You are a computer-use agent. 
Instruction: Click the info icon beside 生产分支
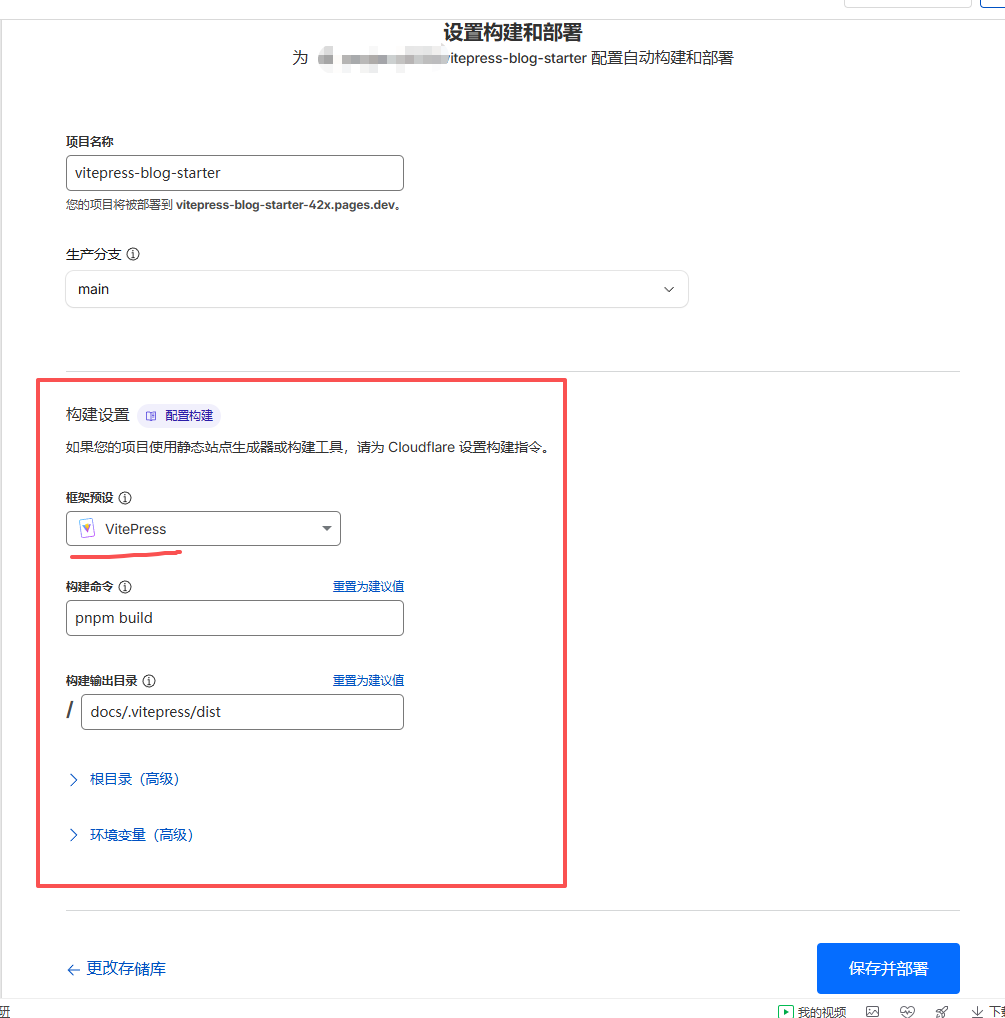click(135, 254)
